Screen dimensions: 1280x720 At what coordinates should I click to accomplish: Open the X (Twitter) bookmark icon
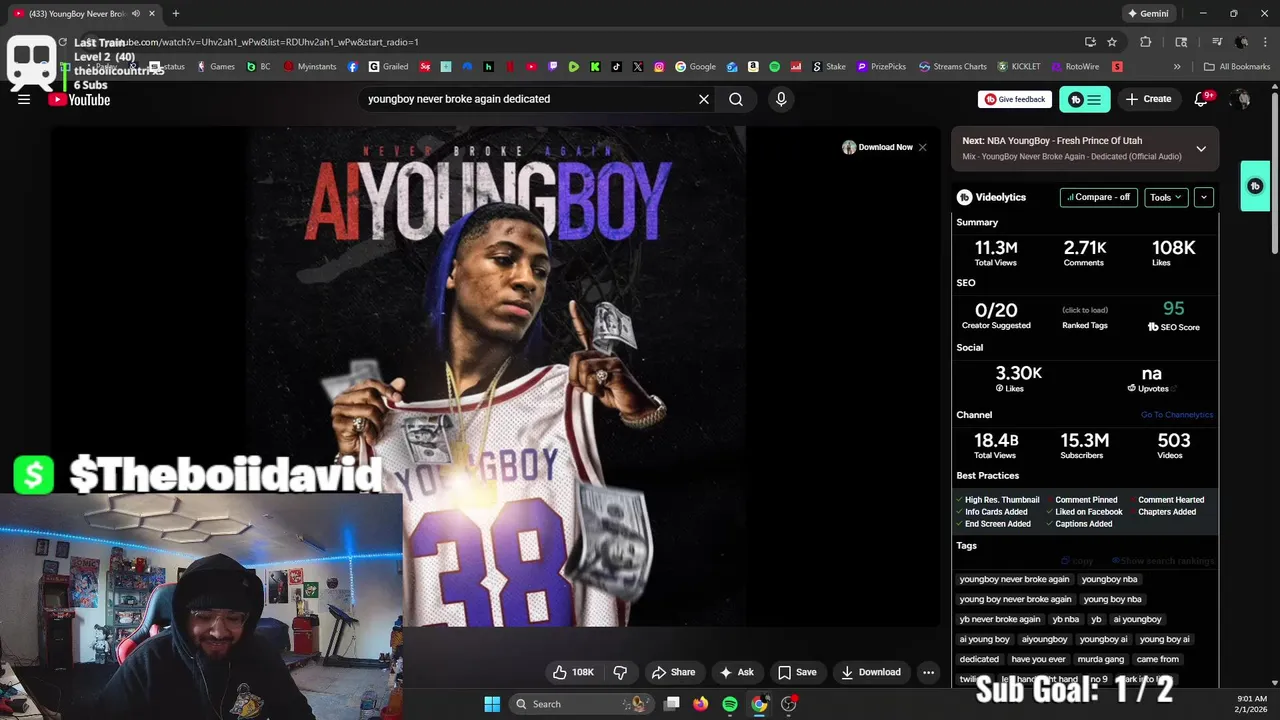638,67
